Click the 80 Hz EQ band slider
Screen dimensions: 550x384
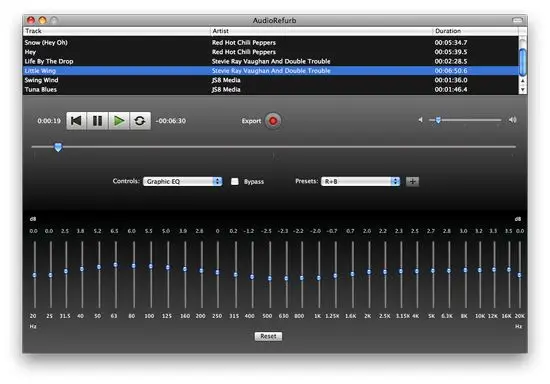[134, 275]
